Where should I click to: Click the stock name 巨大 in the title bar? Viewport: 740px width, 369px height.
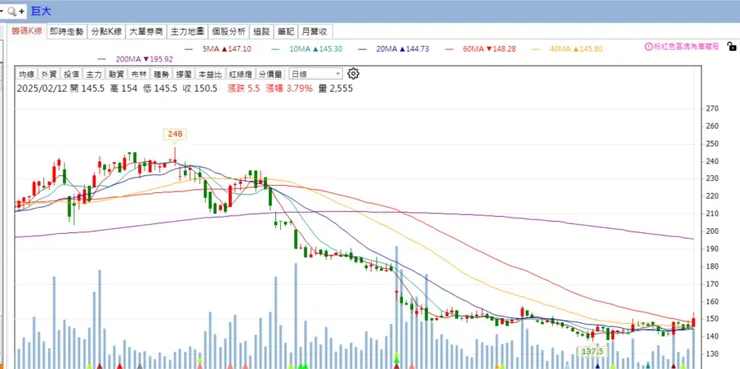tap(41, 11)
